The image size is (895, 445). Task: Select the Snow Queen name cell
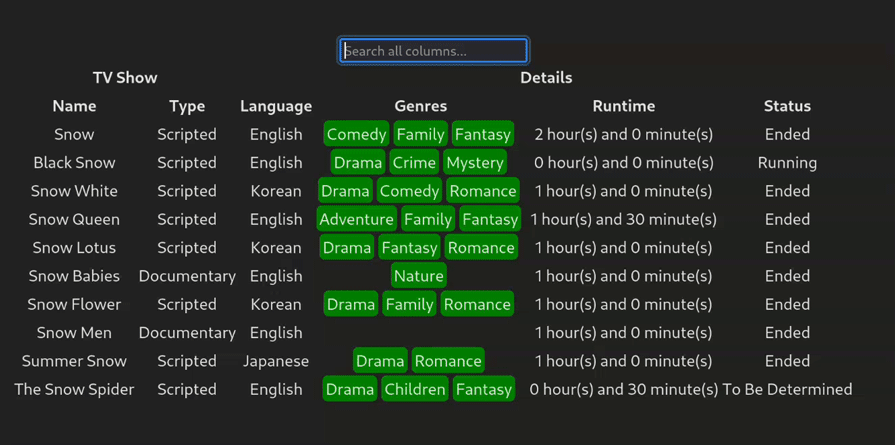click(74, 220)
